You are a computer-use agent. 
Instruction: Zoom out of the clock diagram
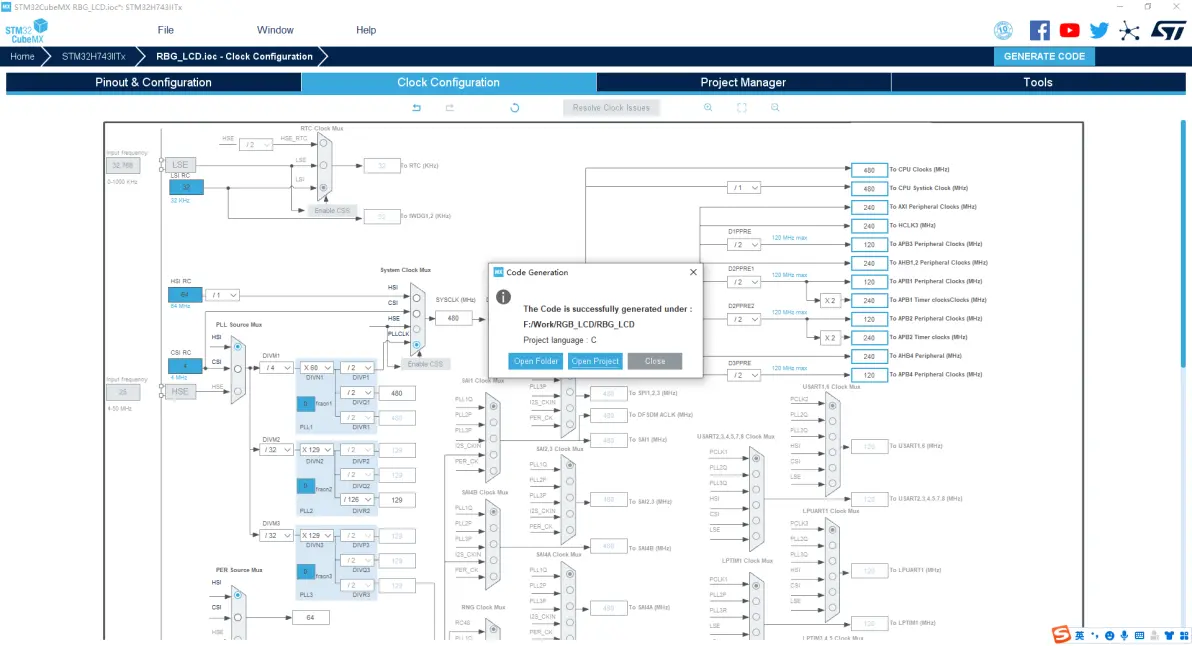(775, 108)
